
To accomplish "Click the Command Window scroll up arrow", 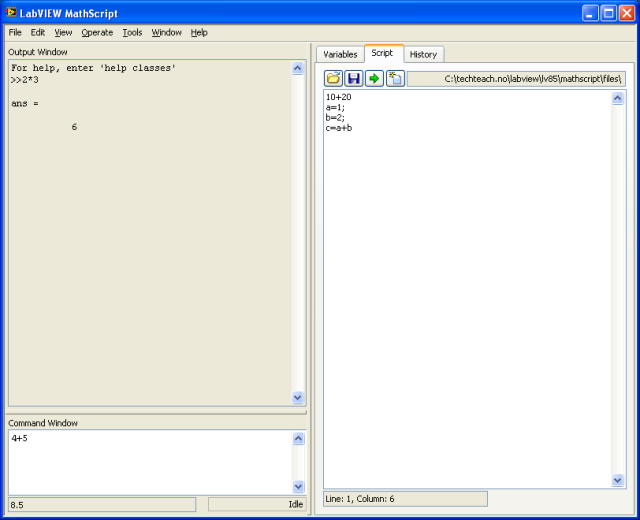I will [298, 438].
